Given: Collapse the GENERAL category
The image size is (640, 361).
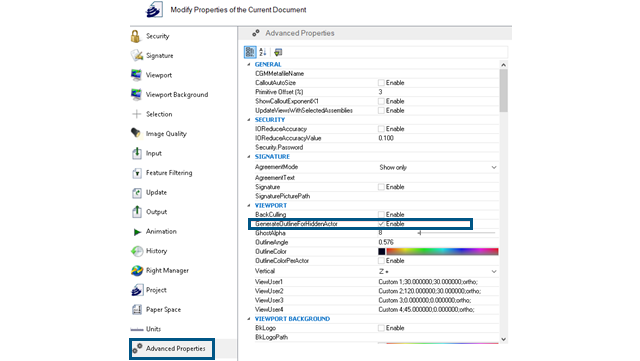Looking at the screenshot, I should (x=249, y=65).
